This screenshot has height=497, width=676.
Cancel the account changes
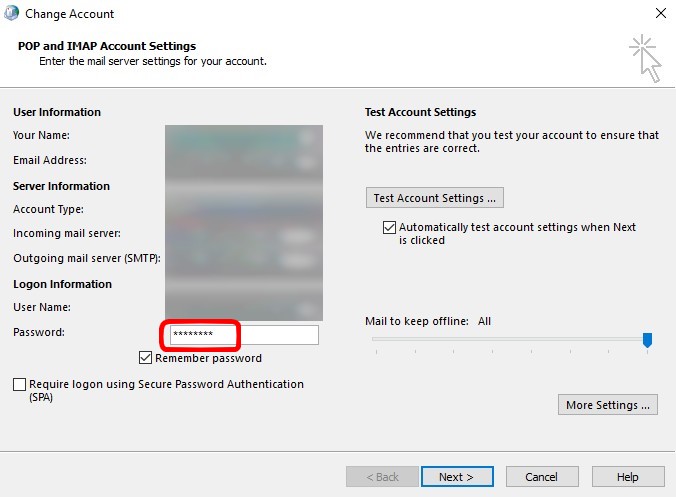coord(541,477)
